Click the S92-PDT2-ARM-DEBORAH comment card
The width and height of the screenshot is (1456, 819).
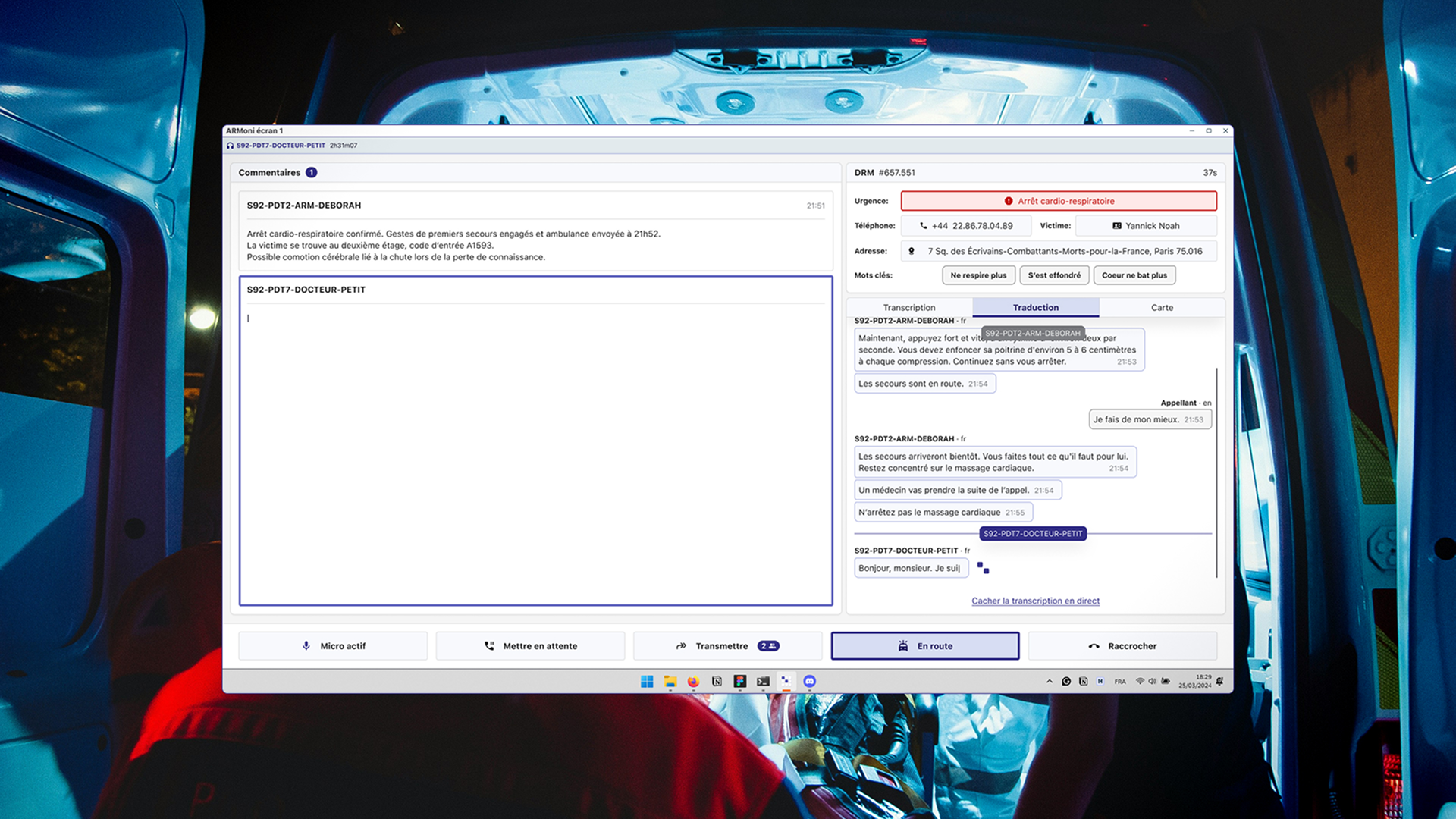(x=536, y=231)
